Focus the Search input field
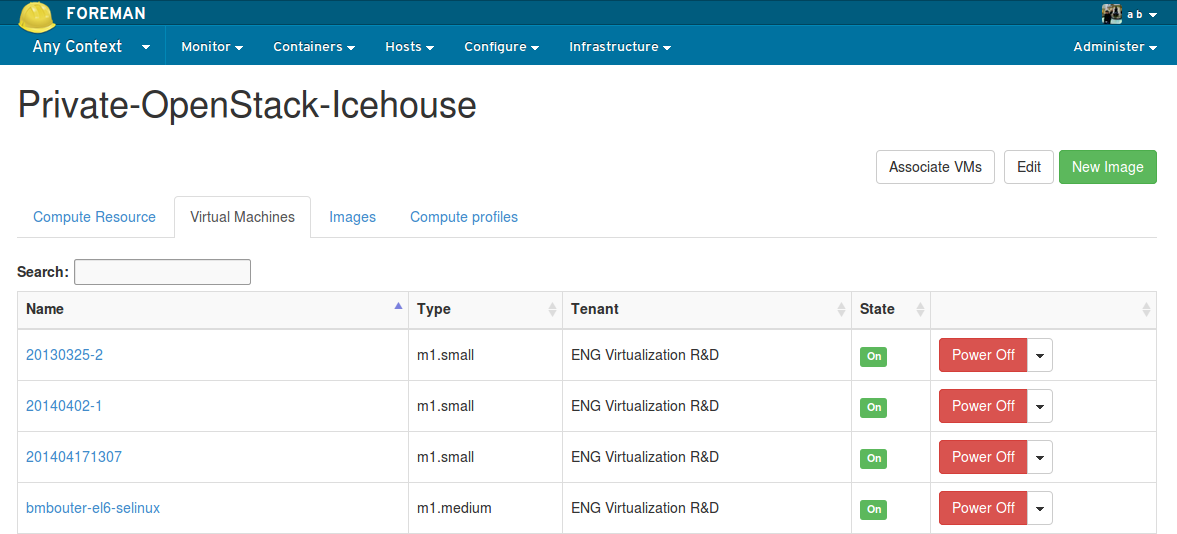Image resolution: width=1177 pixels, height=534 pixels. pyautogui.click(x=162, y=272)
